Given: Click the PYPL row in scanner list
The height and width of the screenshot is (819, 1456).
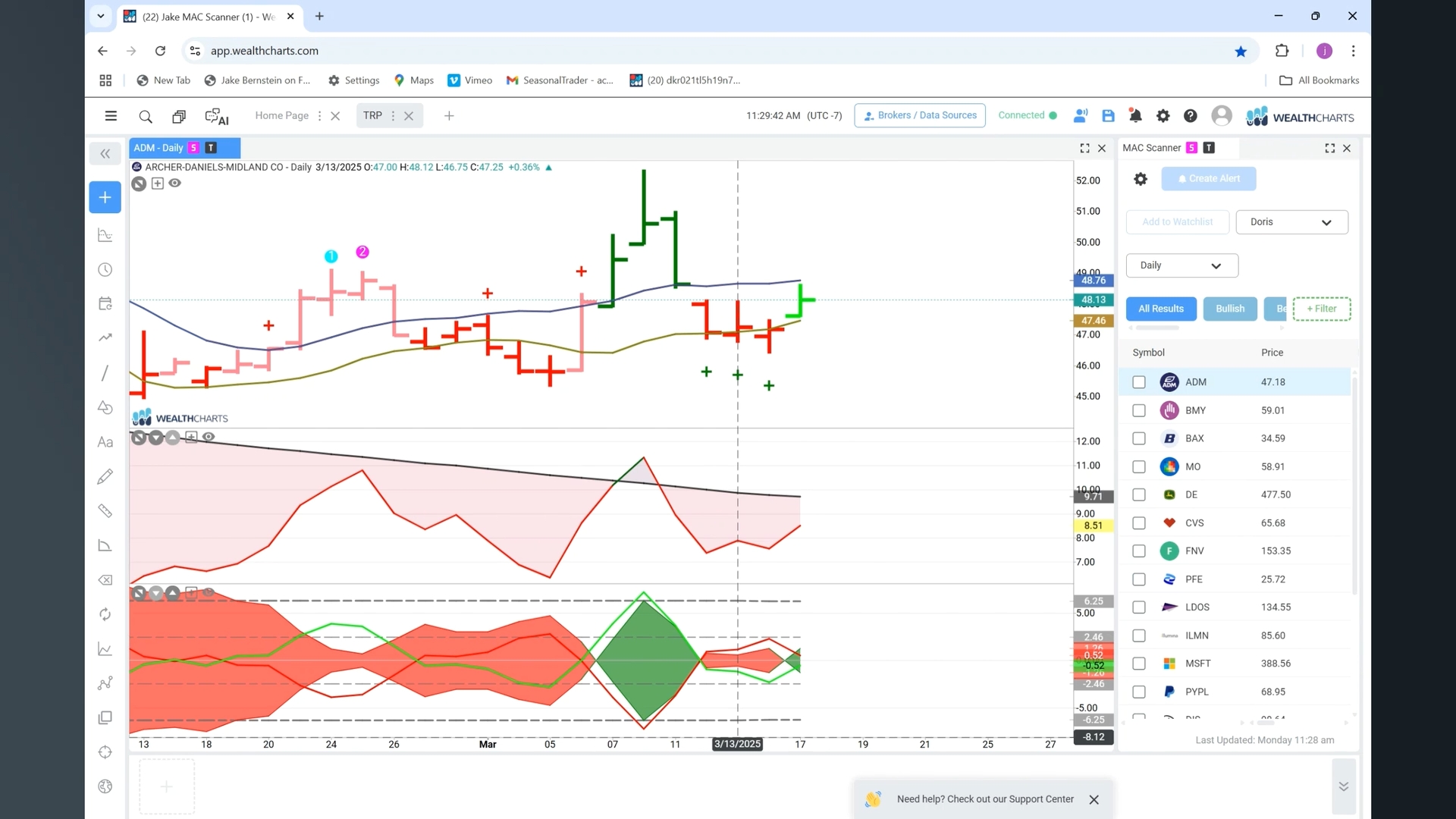Looking at the screenshot, I should [1236, 692].
